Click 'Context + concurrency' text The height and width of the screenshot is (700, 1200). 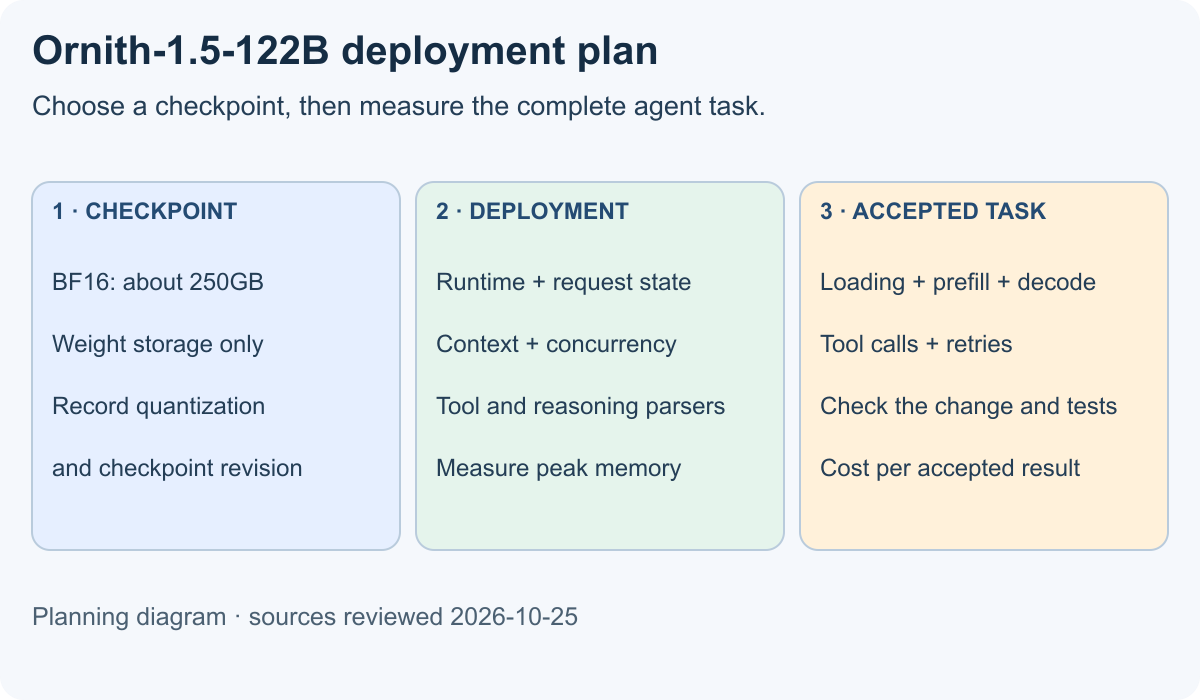point(557,344)
